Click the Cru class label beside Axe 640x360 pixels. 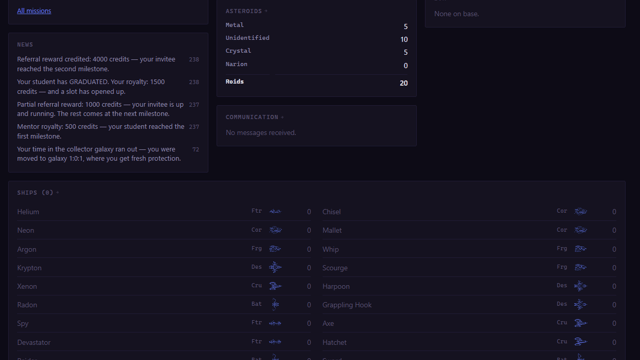point(562,323)
